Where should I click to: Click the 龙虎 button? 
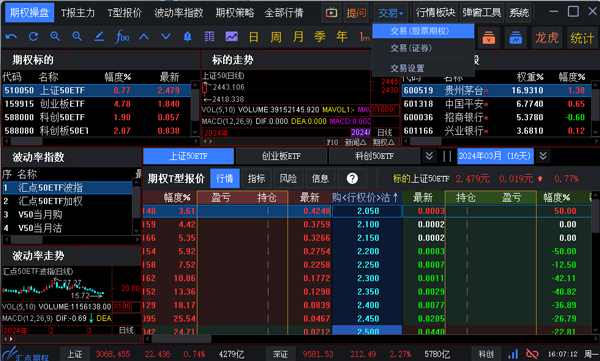[x=547, y=38]
